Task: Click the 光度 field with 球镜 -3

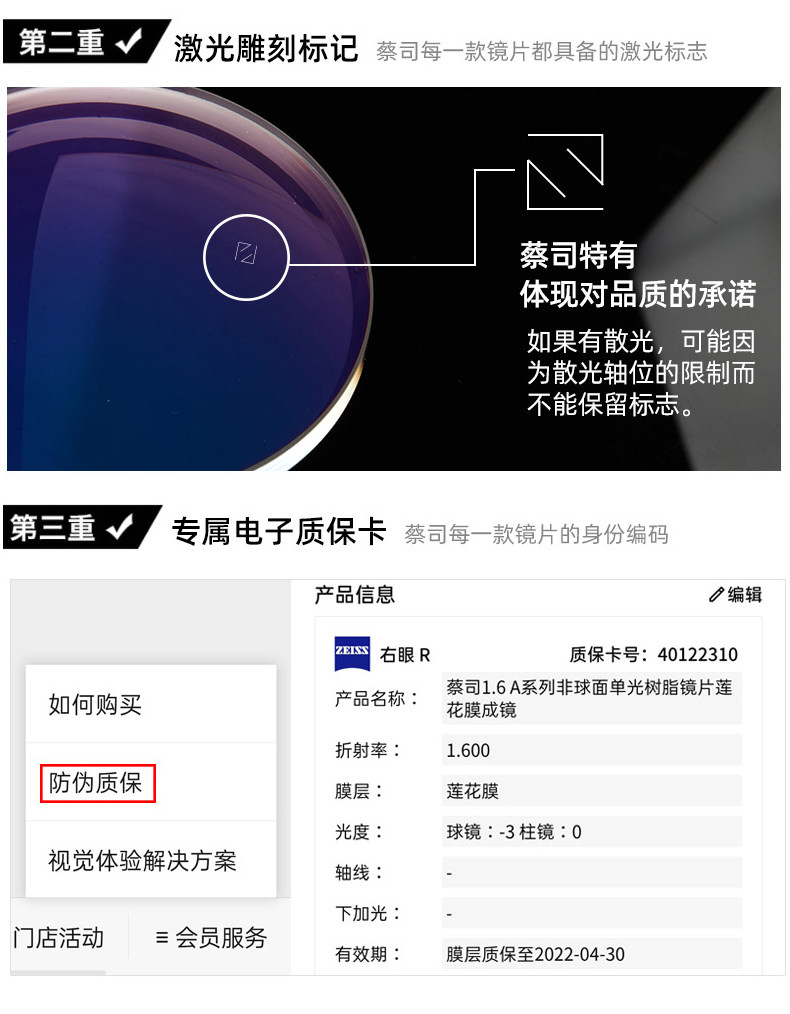Action: point(592,832)
